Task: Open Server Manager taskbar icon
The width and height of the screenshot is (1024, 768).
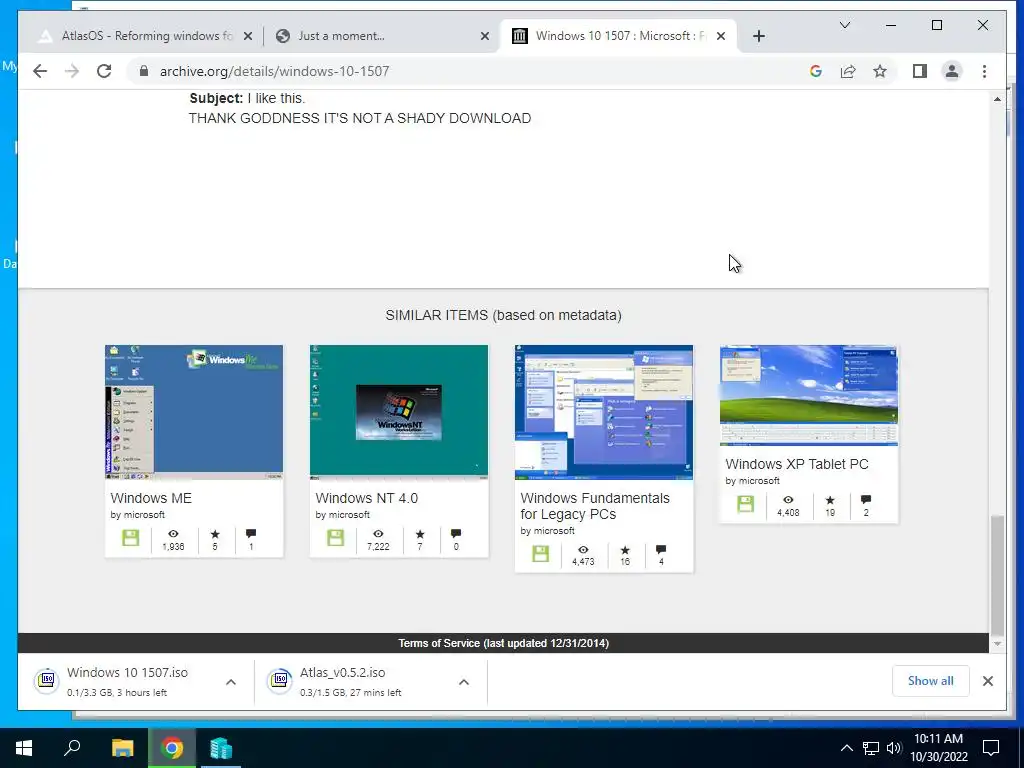Action: [x=221, y=748]
